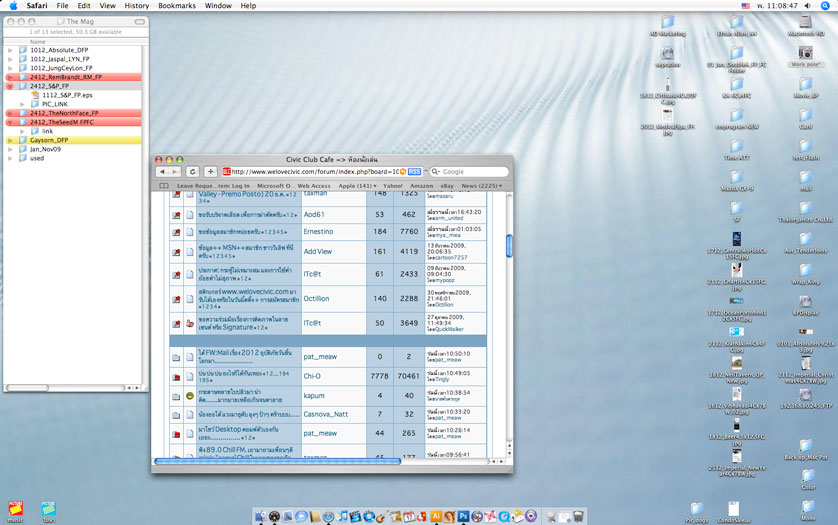
Task: Click the Yahoo! bookmark link
Action: [x=393, y=186]
